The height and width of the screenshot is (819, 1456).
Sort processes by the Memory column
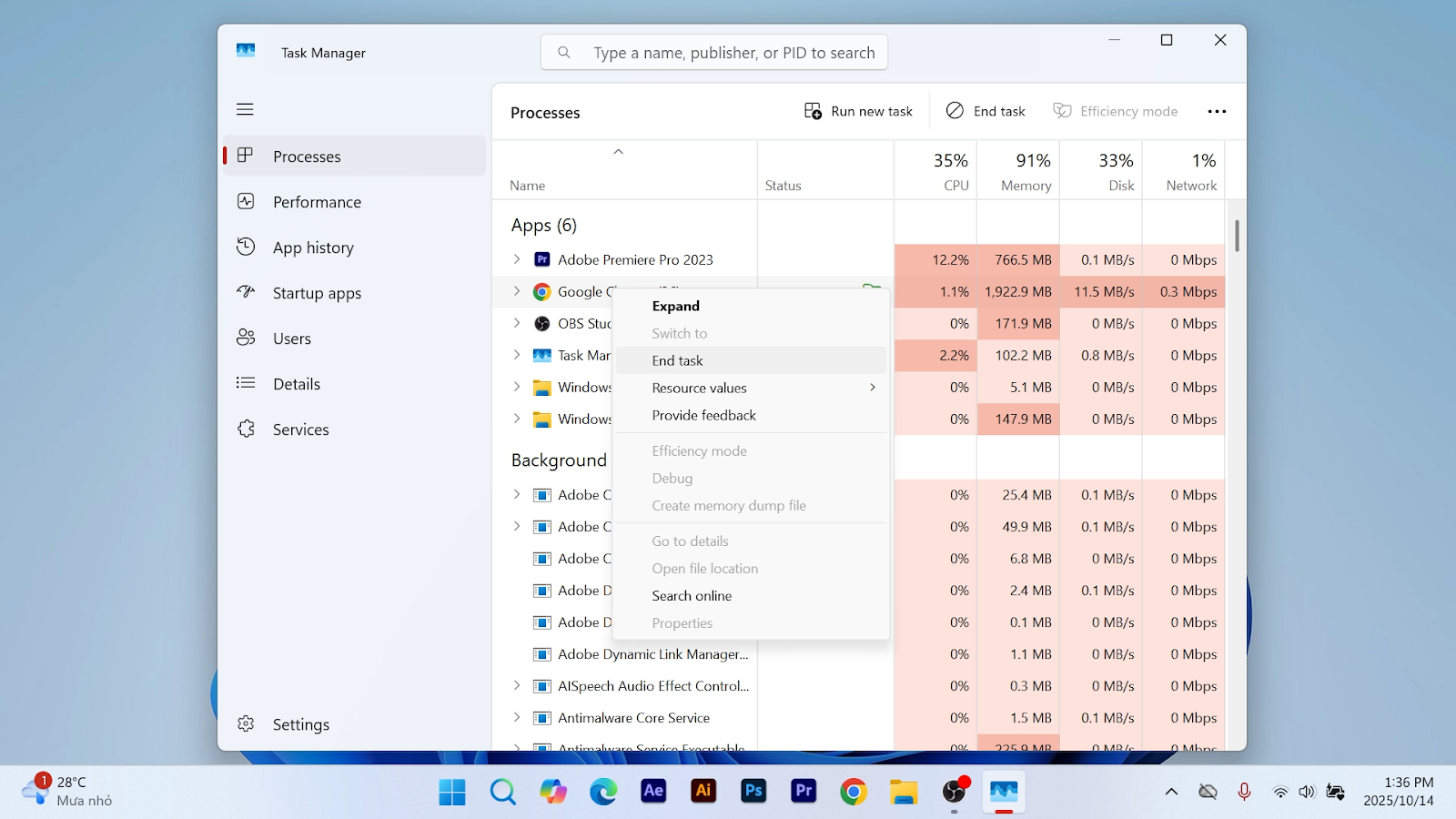pos(1018,170)
